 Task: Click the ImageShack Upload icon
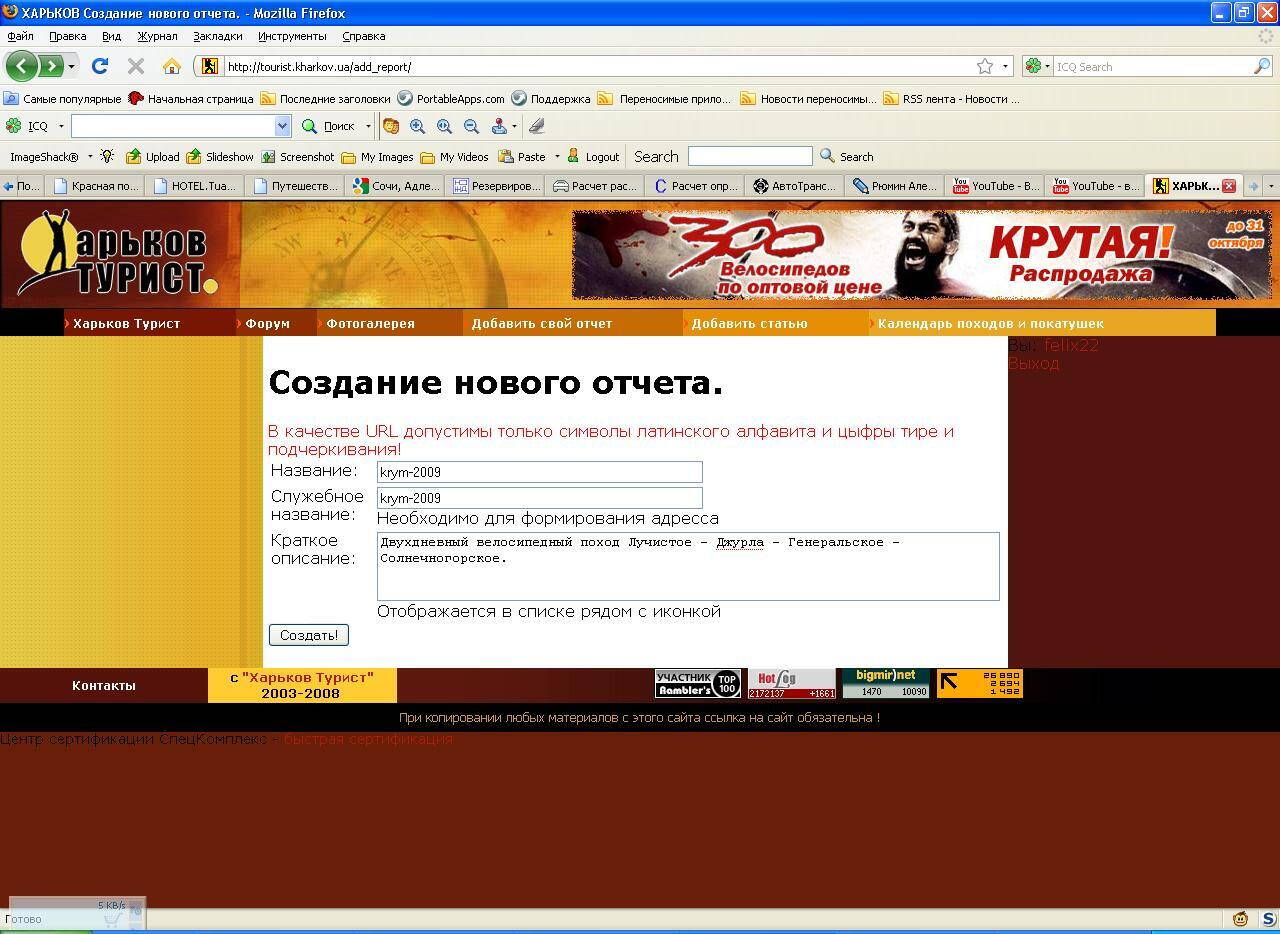click(134, 157)
